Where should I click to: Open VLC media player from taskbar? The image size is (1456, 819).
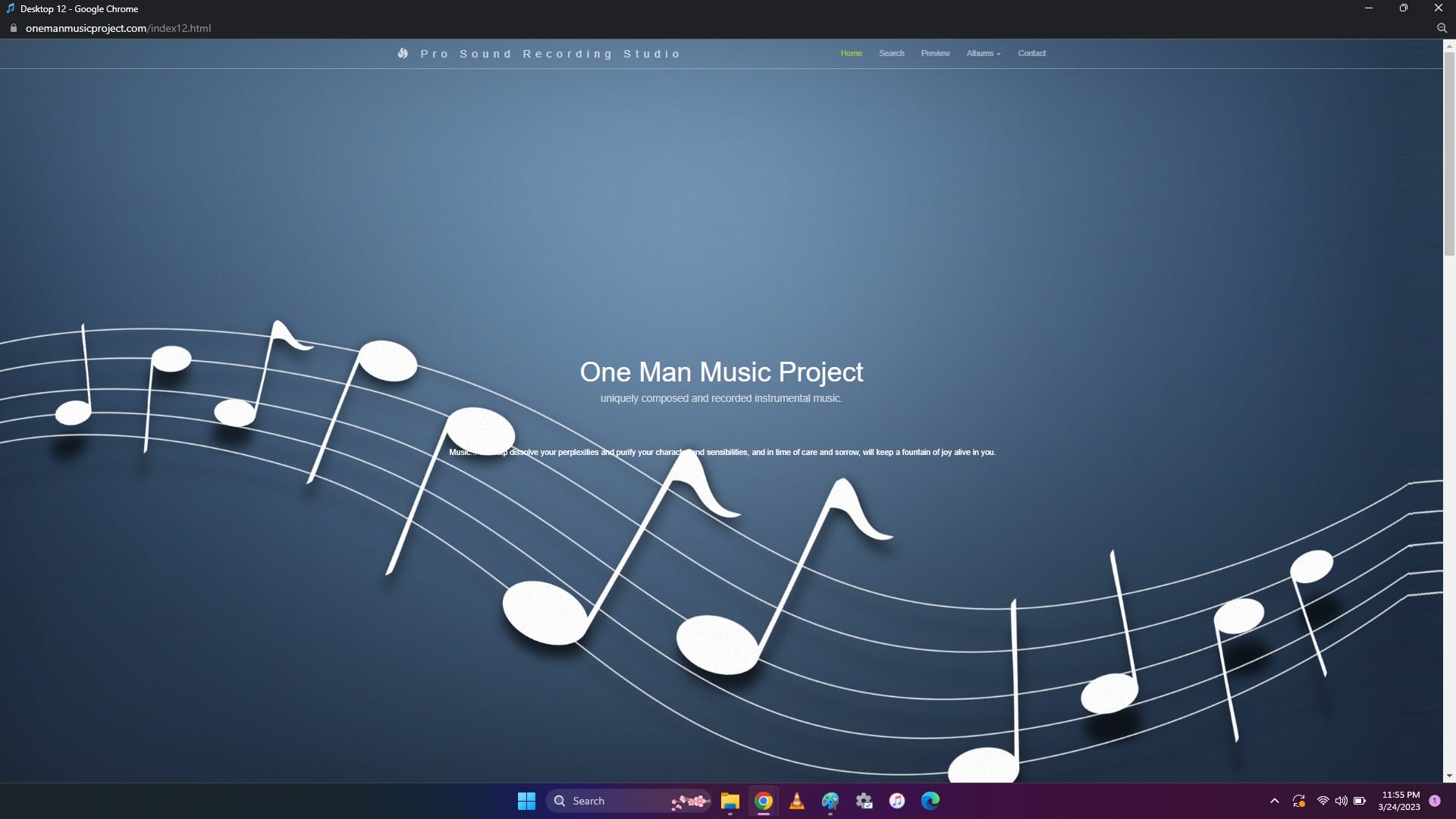(x=796, y=801)
